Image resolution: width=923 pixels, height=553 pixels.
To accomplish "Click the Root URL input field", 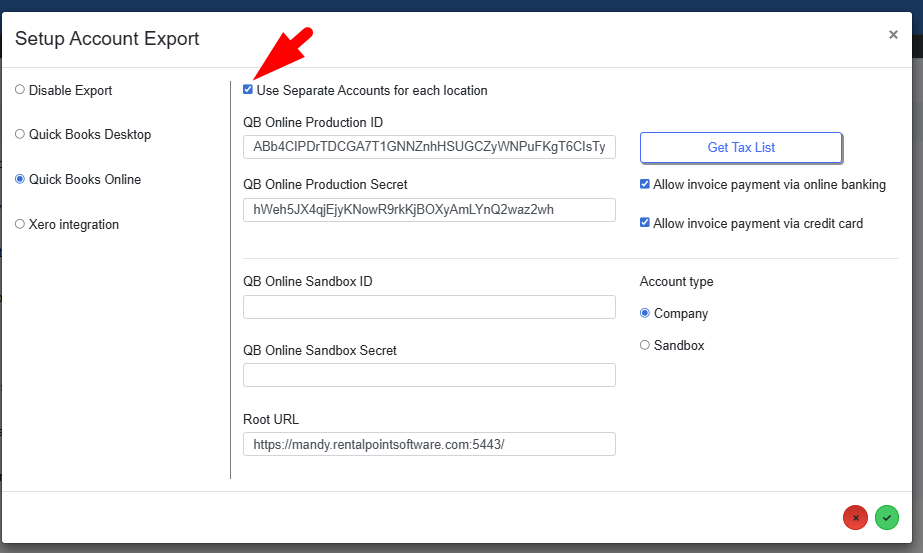I will click(429, 444).
